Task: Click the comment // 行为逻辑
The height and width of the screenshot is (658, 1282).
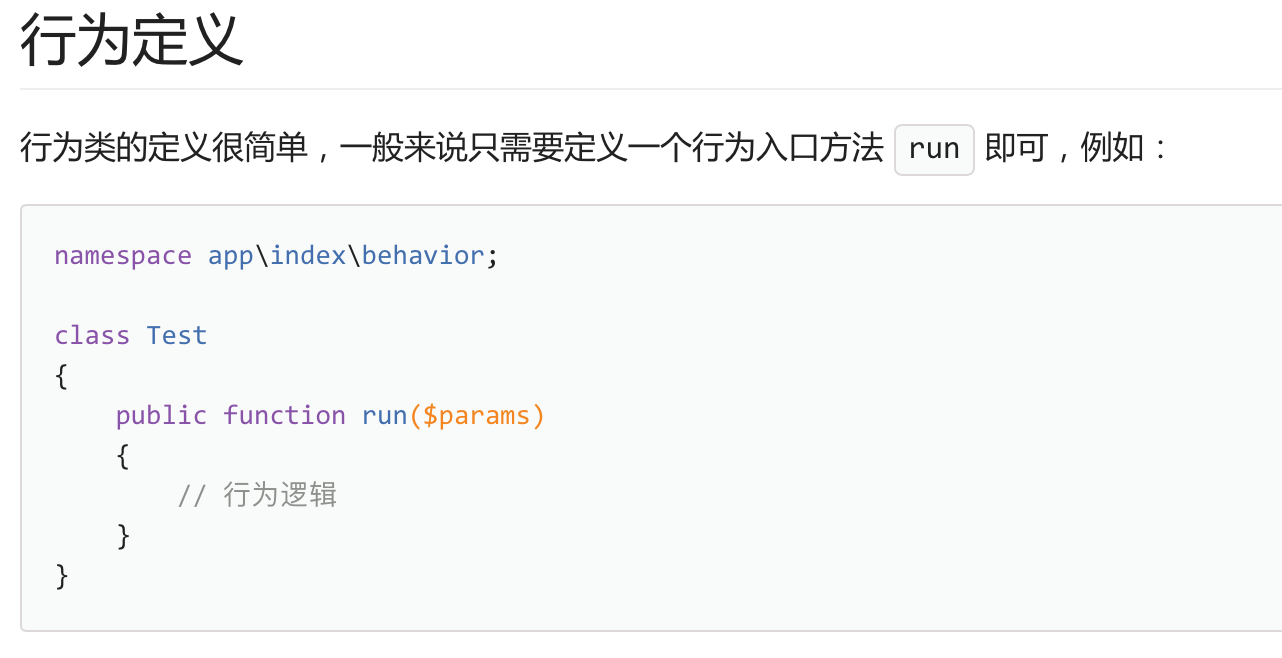Action: click(257, 496)
